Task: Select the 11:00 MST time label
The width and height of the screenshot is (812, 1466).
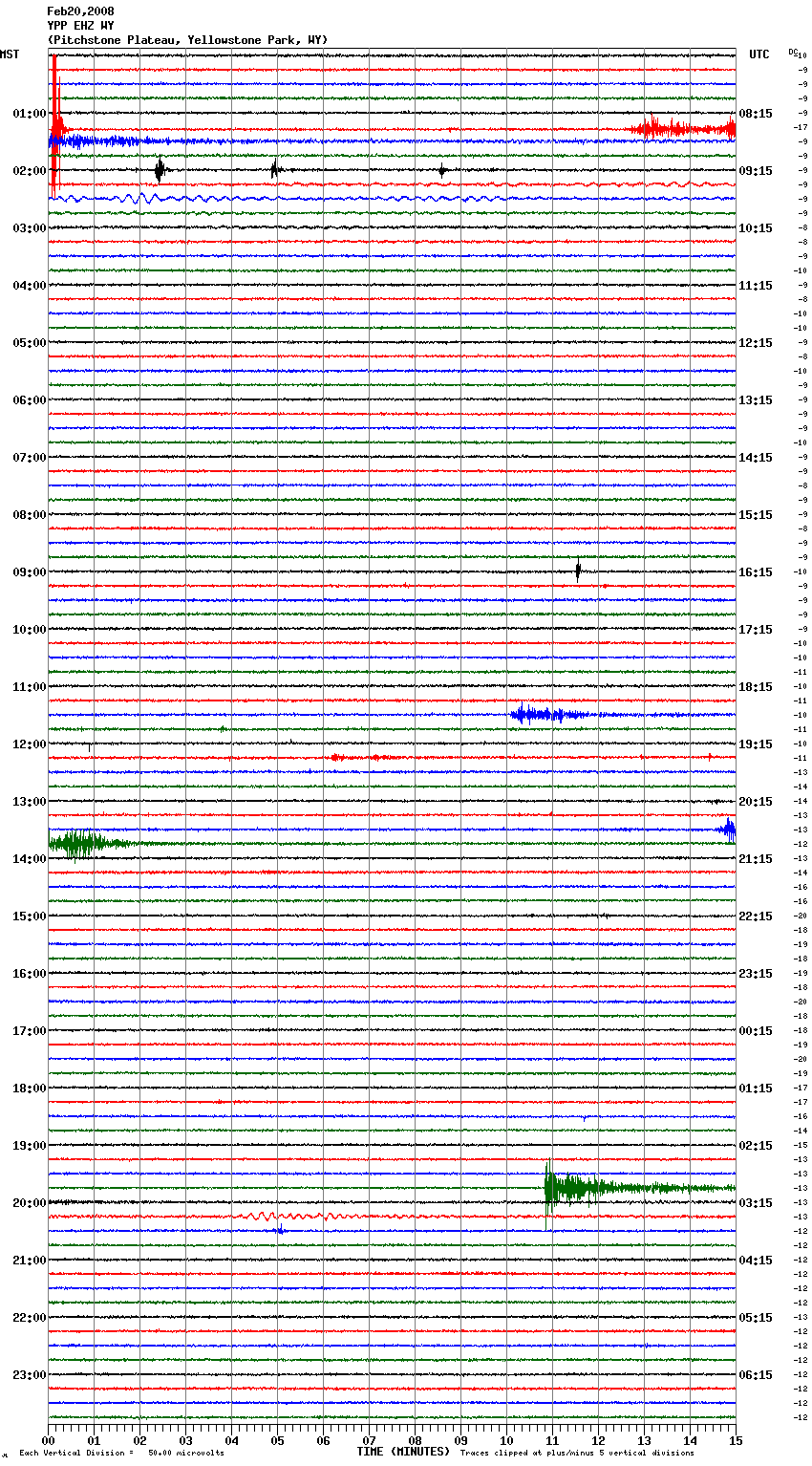Action: point(30,687)
